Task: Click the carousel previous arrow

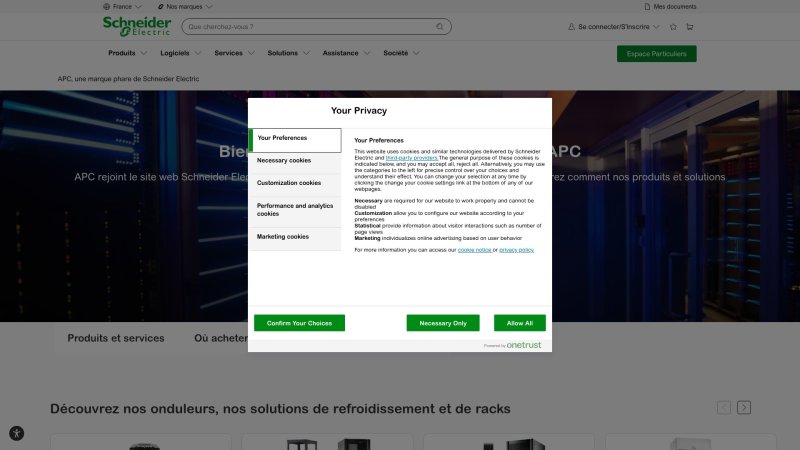Action: click(x=723, y=407)
